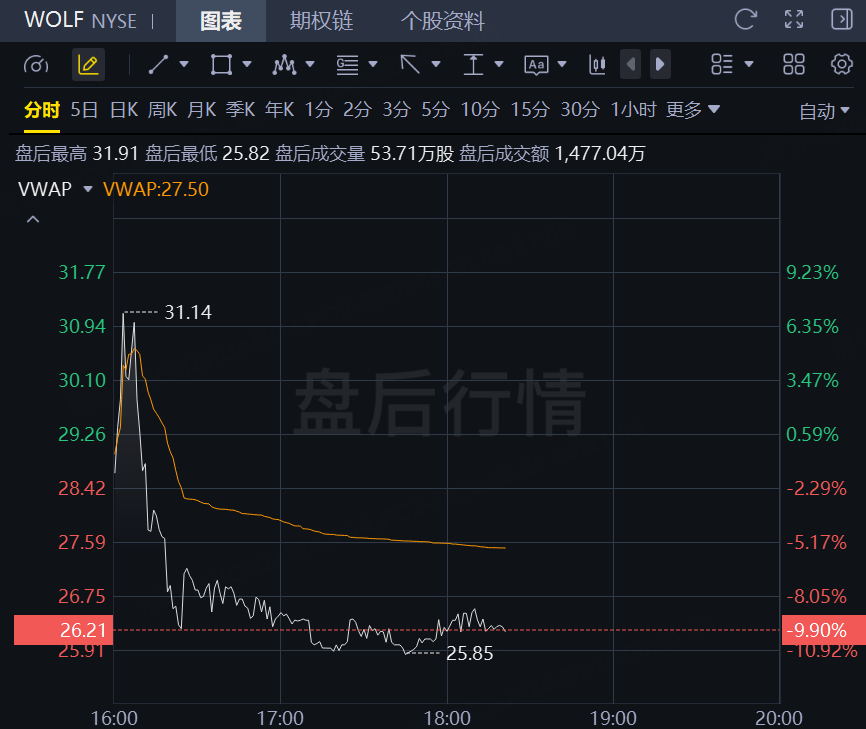
Task: Expand the rectangle shape options arrow
Action: [x=247, y=65]
